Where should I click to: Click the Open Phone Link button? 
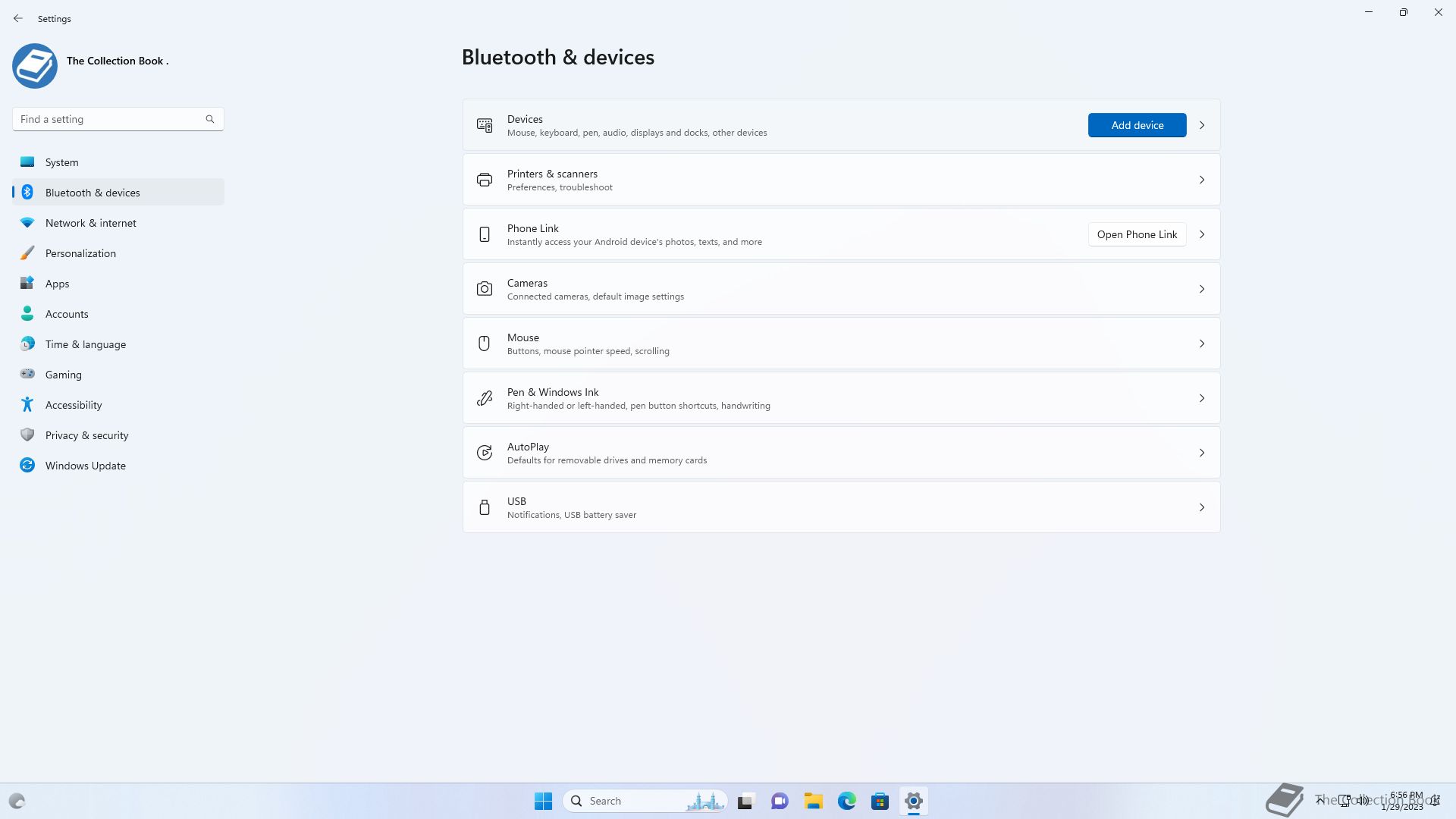click(1137, 234)
